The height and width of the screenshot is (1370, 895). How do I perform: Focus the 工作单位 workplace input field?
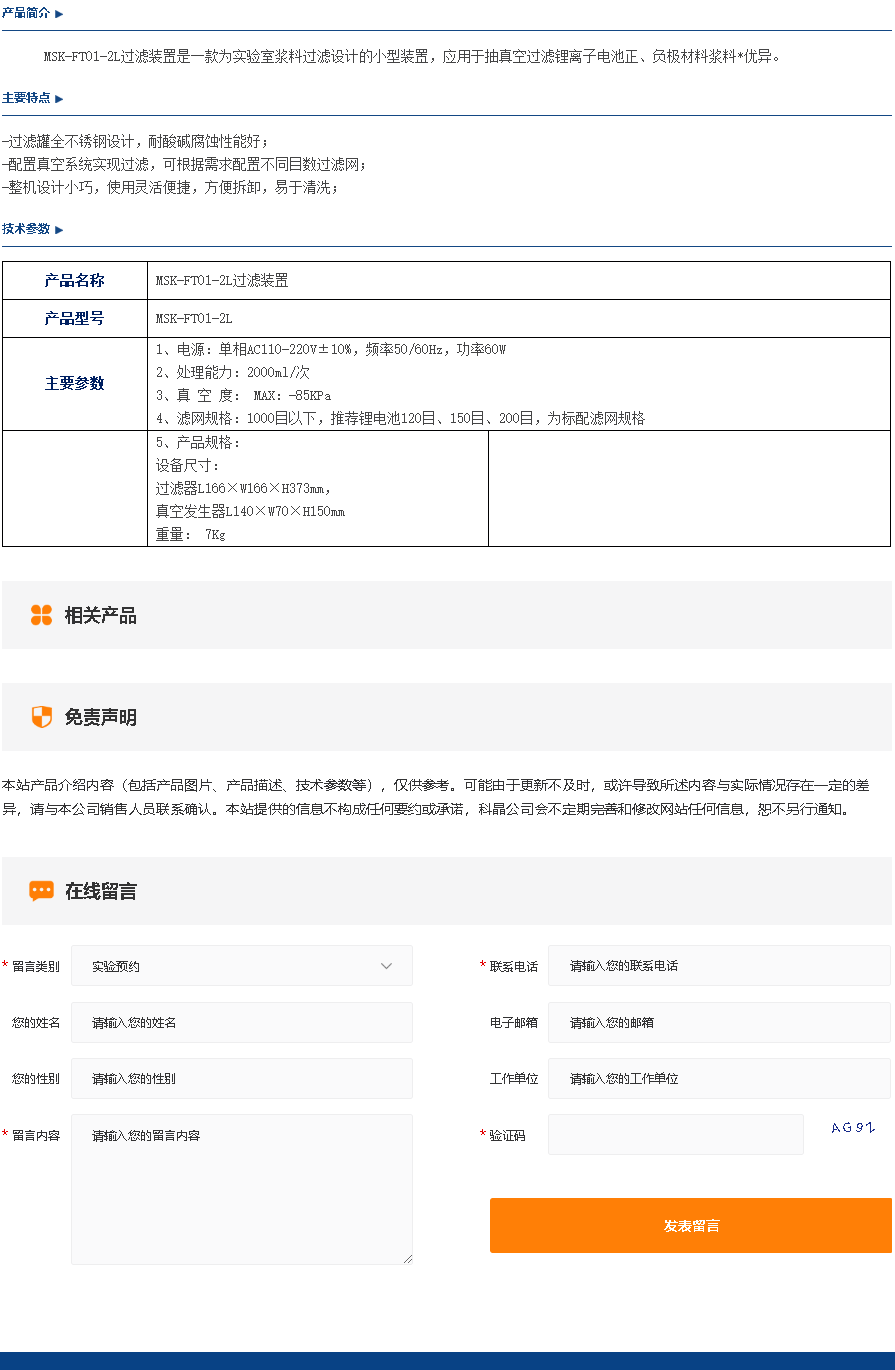[x=718, y=1079]
